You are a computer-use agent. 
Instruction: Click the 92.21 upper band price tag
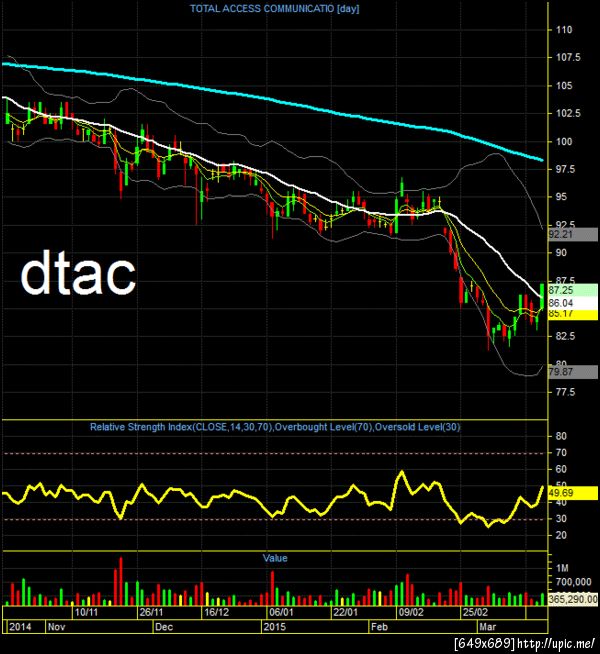pos(573,234)
